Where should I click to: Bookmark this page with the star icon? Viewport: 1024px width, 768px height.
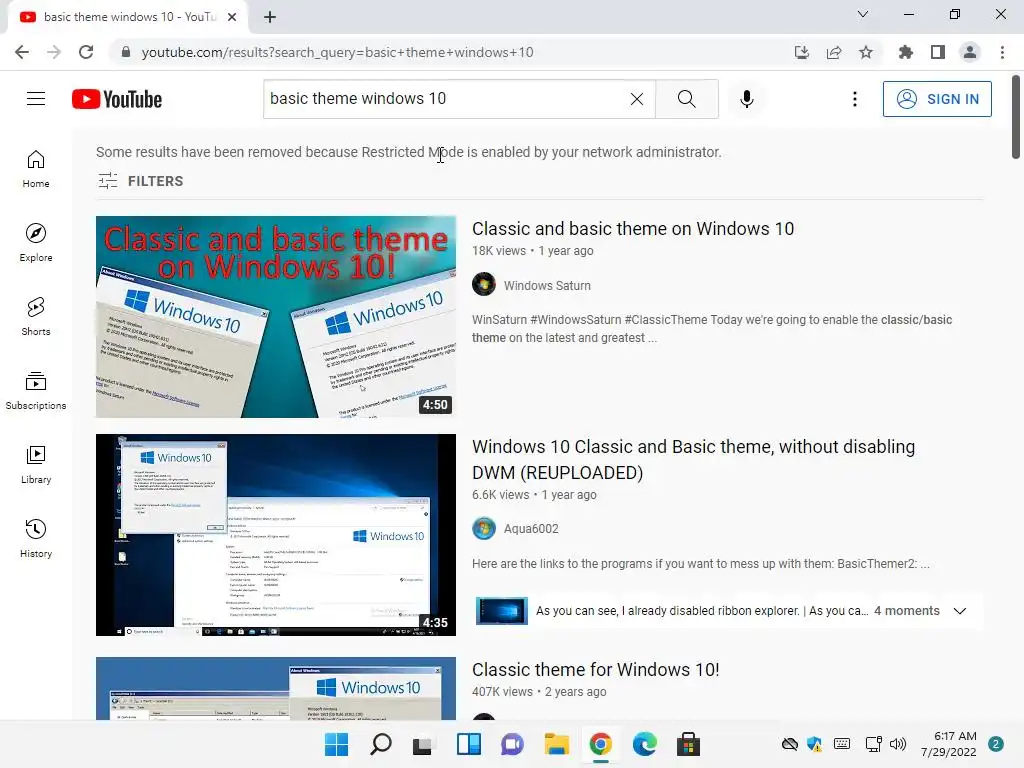[866, 52]
